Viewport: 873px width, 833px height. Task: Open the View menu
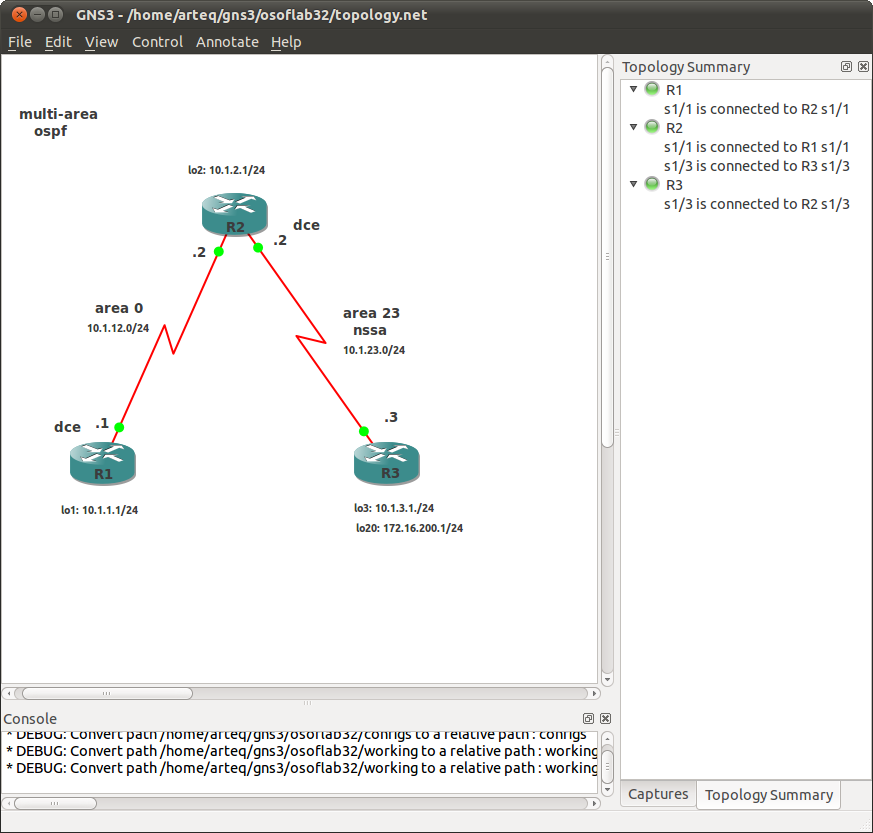[101, 42]
